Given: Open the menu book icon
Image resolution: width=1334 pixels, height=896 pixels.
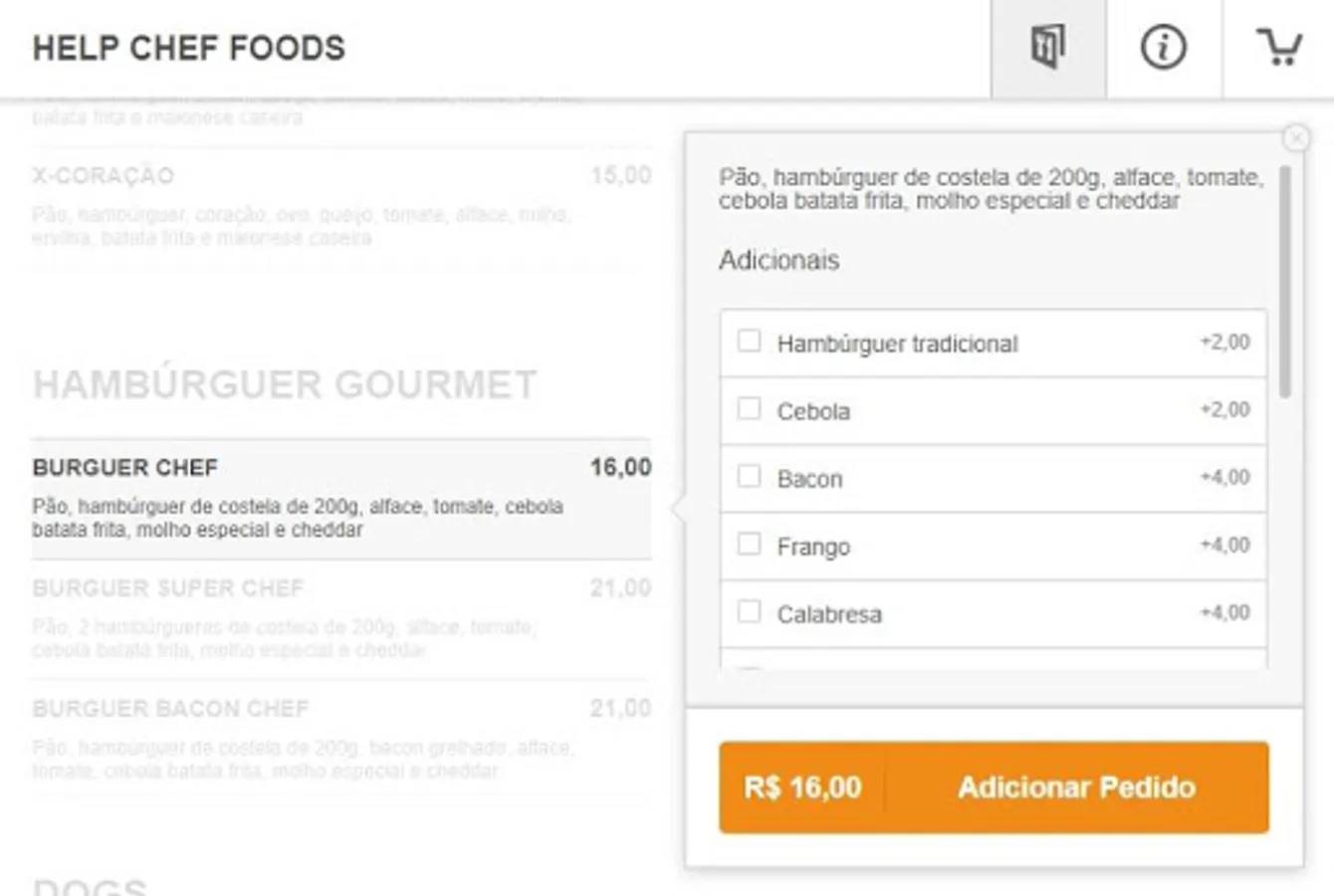Looking at the screenshot, I should coord(1048,48).
